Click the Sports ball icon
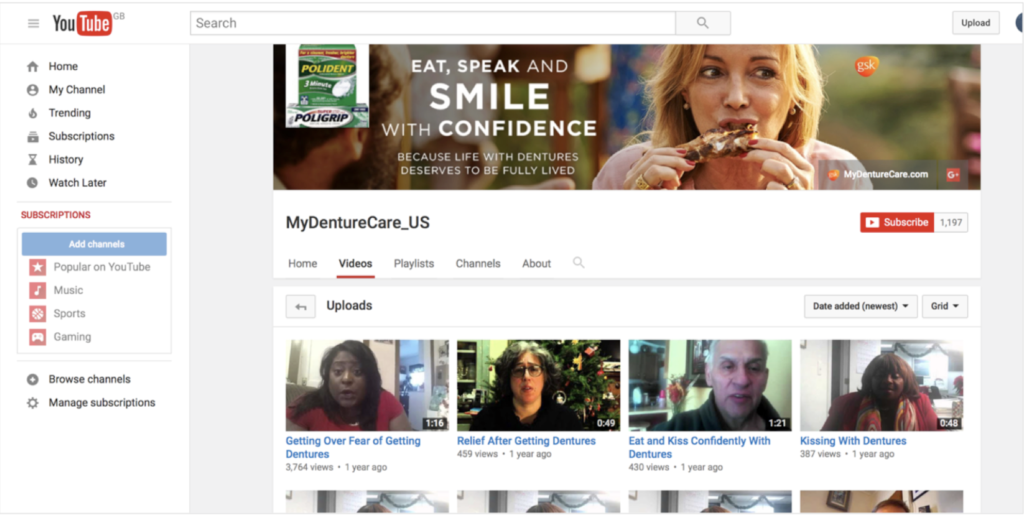 (x=38, y=314)
